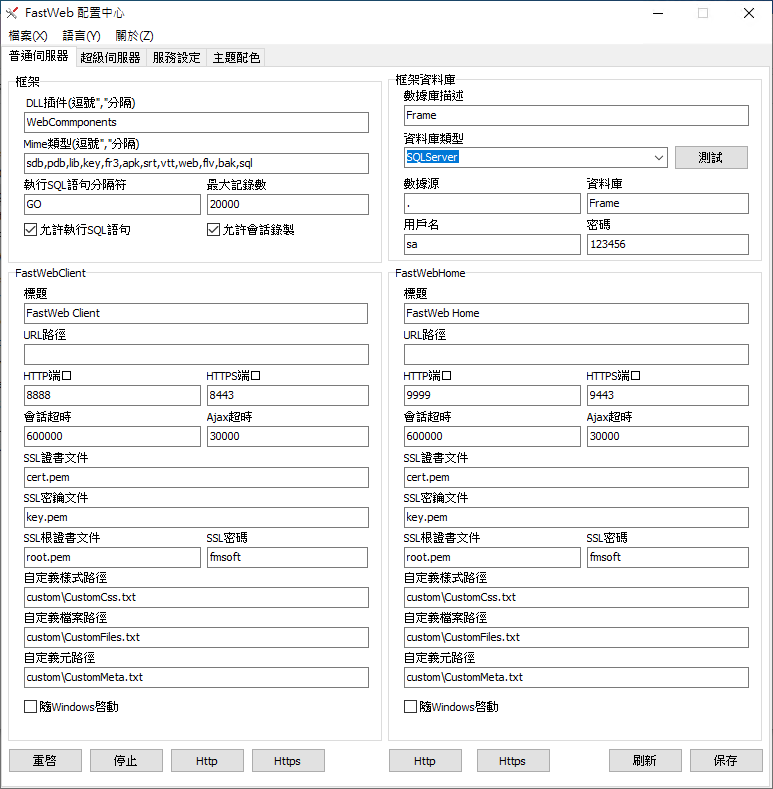Toggle 允許會話錄製 checkbox
773x789 pixels.
tap(213, 230)
